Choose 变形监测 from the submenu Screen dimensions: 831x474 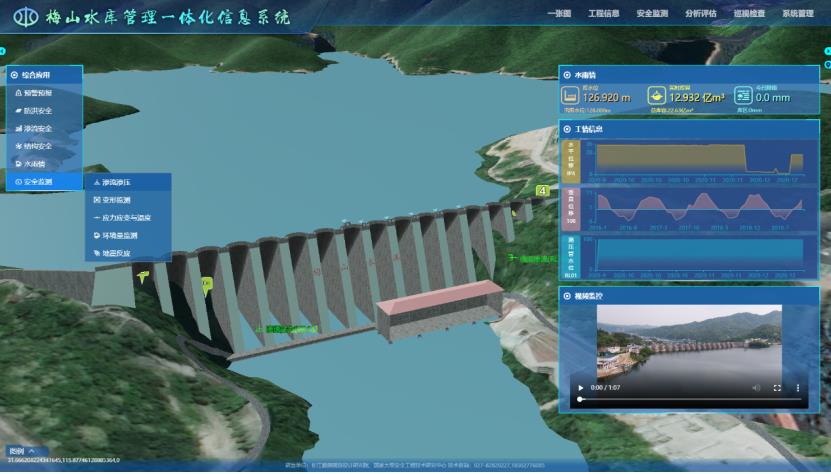[x=128, y=200]
